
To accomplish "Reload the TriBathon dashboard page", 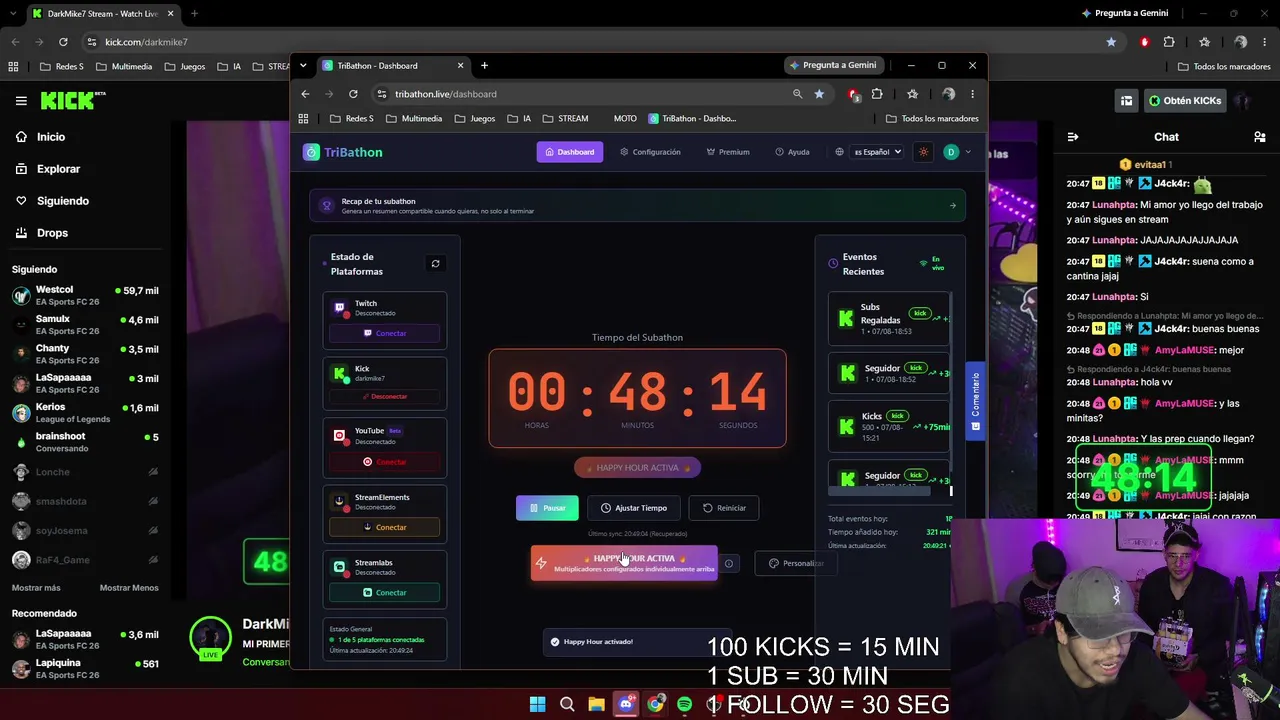I will coord(353,94).
